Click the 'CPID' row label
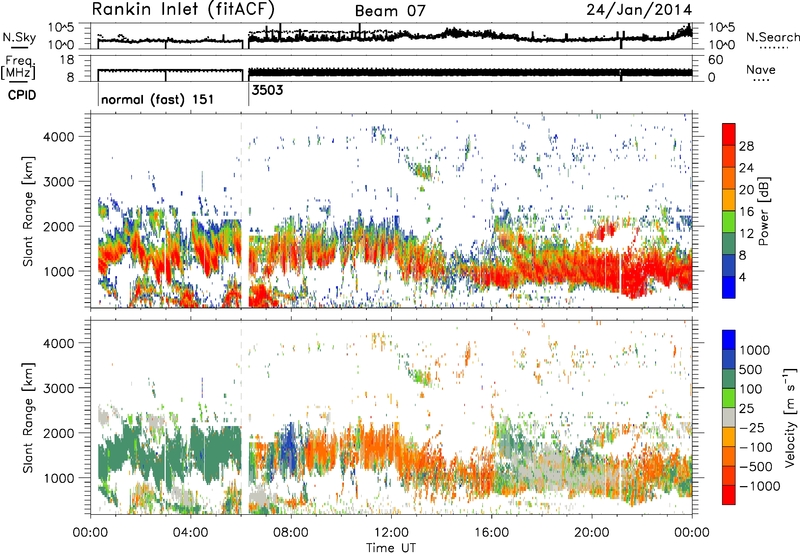The width and height of the screenshot is (800, 554). point(22,95)
